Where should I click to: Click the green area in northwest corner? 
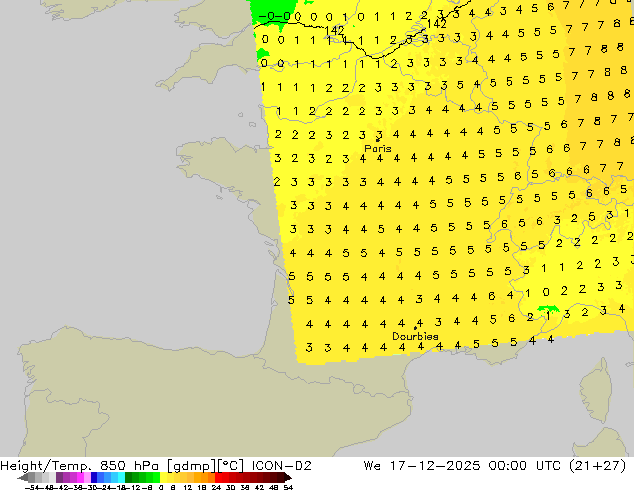(x=273, y=8)
